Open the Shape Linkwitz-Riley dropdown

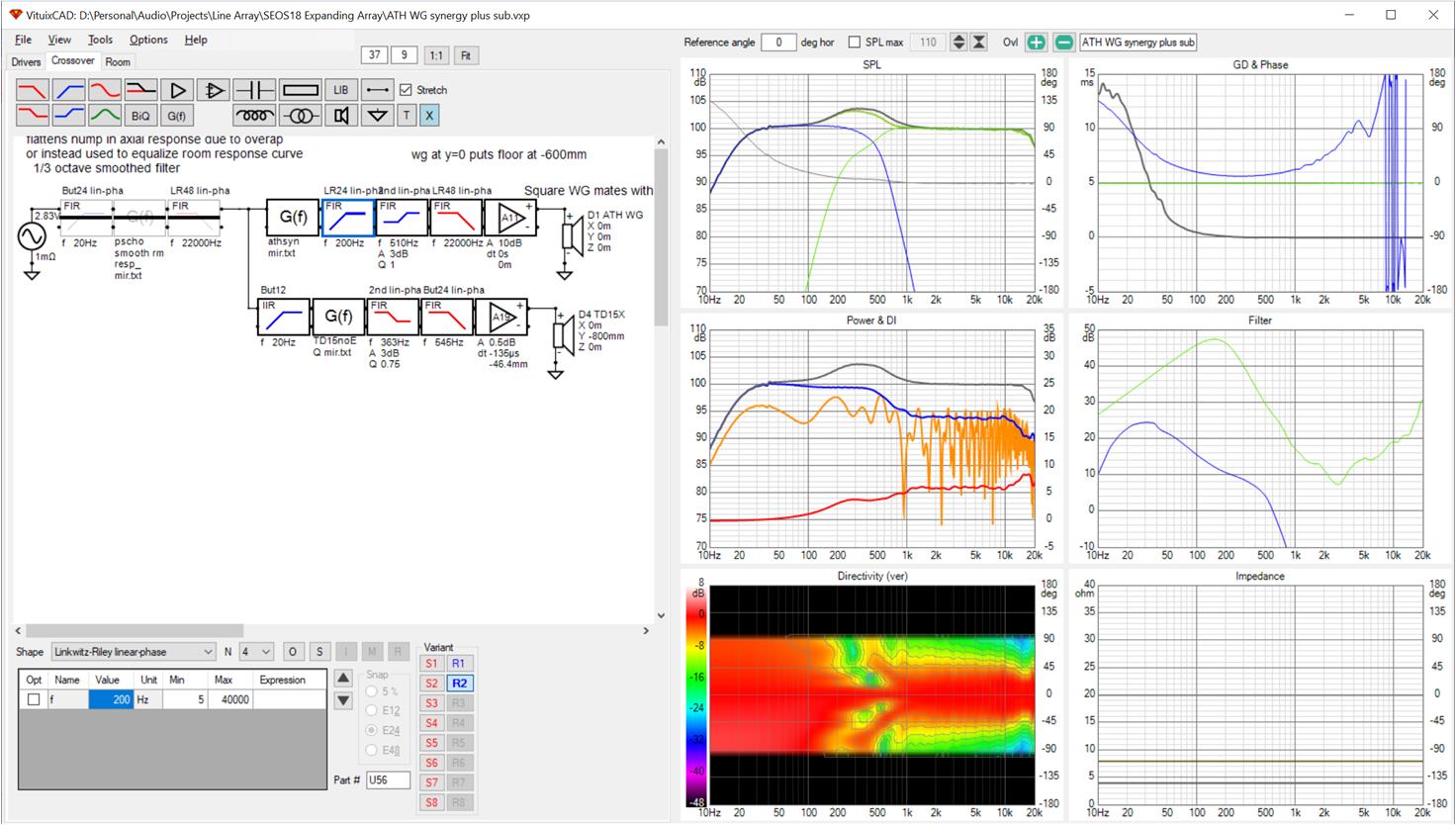(x=134, y=652)
